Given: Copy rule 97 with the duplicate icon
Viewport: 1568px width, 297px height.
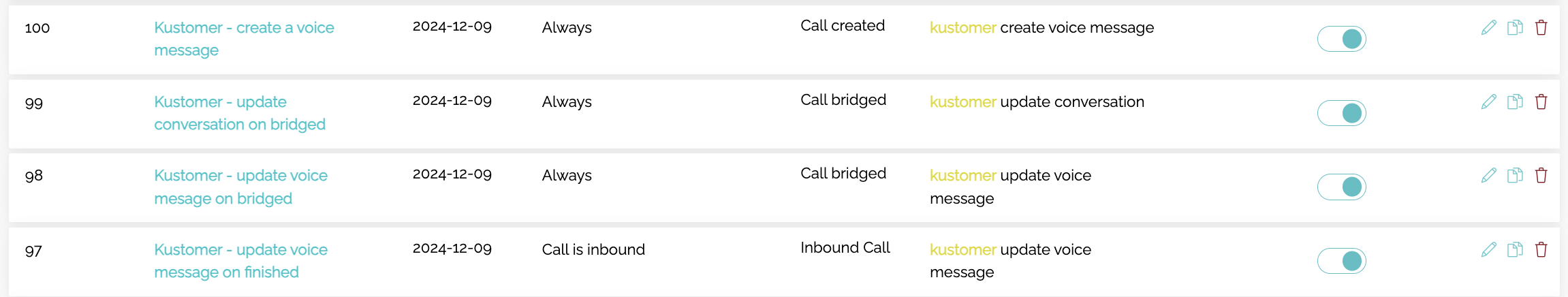Looking at the screenshot, I should point(1515,249).
